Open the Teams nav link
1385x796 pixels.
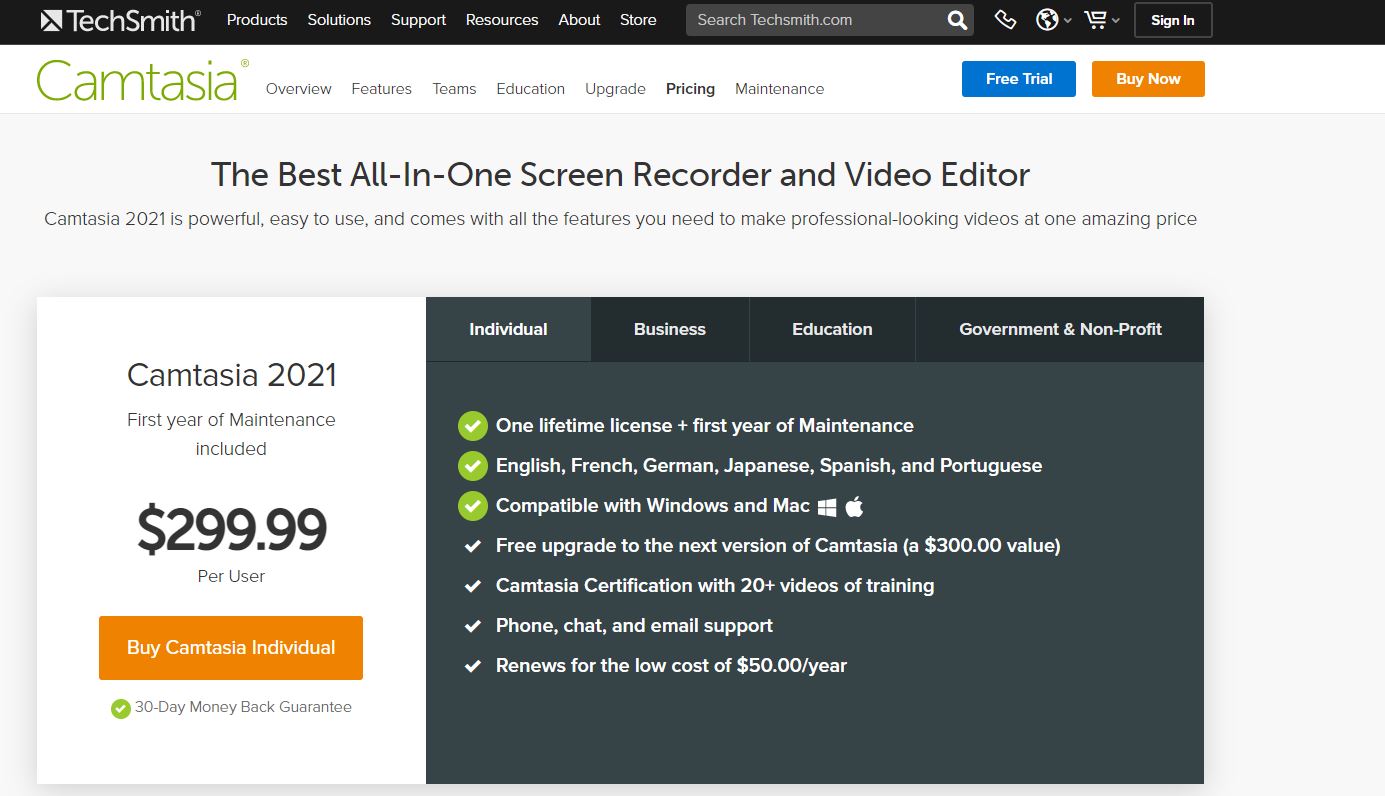coord(454,89)
